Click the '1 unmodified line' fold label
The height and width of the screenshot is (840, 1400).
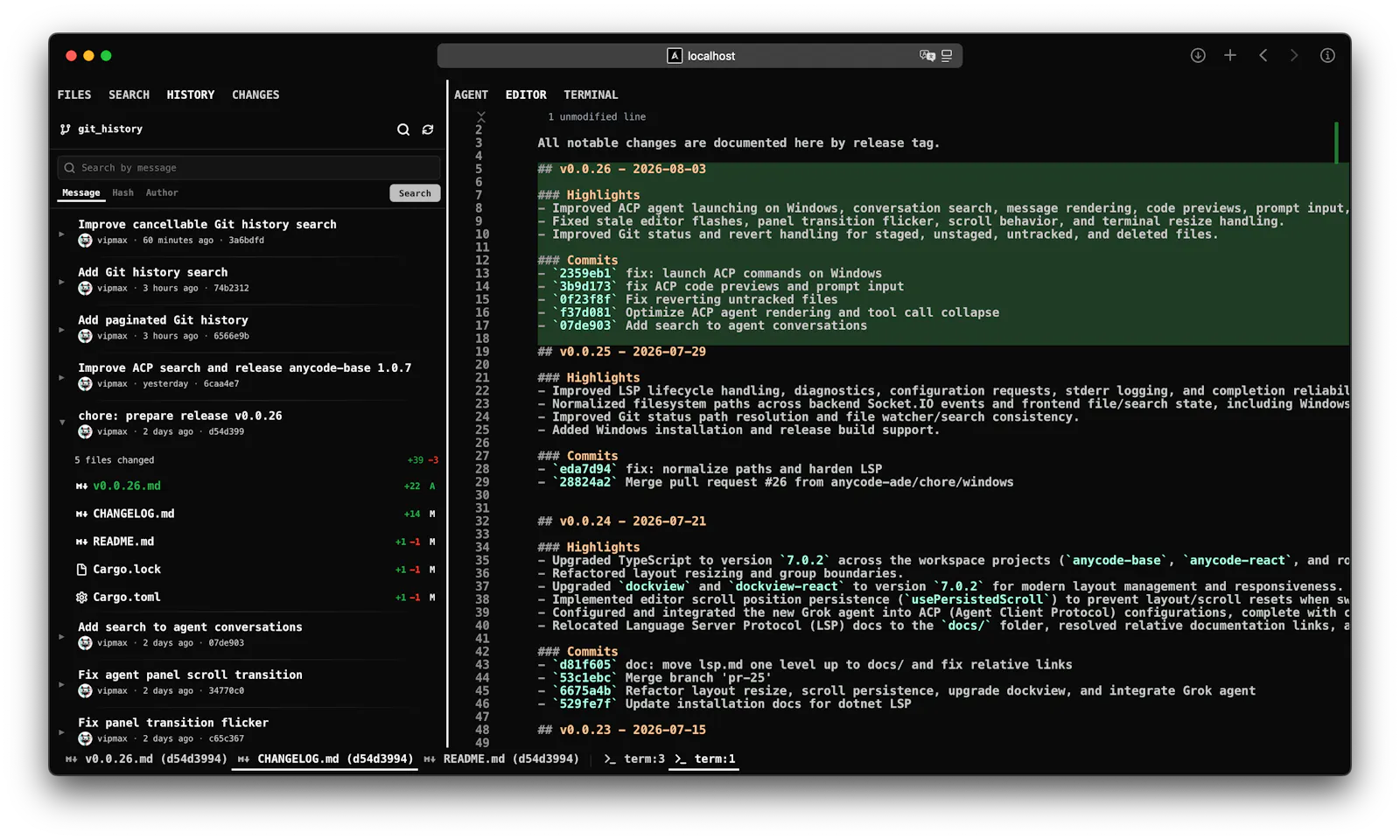pos(597,117)
